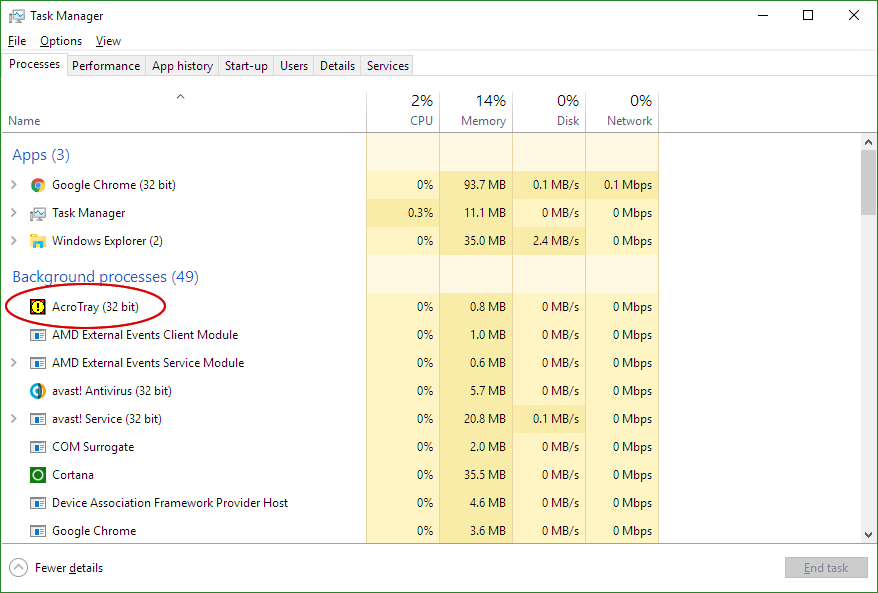Switch to the Start-up tab
The width and height of the screenshot is (878, 593).
(x=246, y=66)
